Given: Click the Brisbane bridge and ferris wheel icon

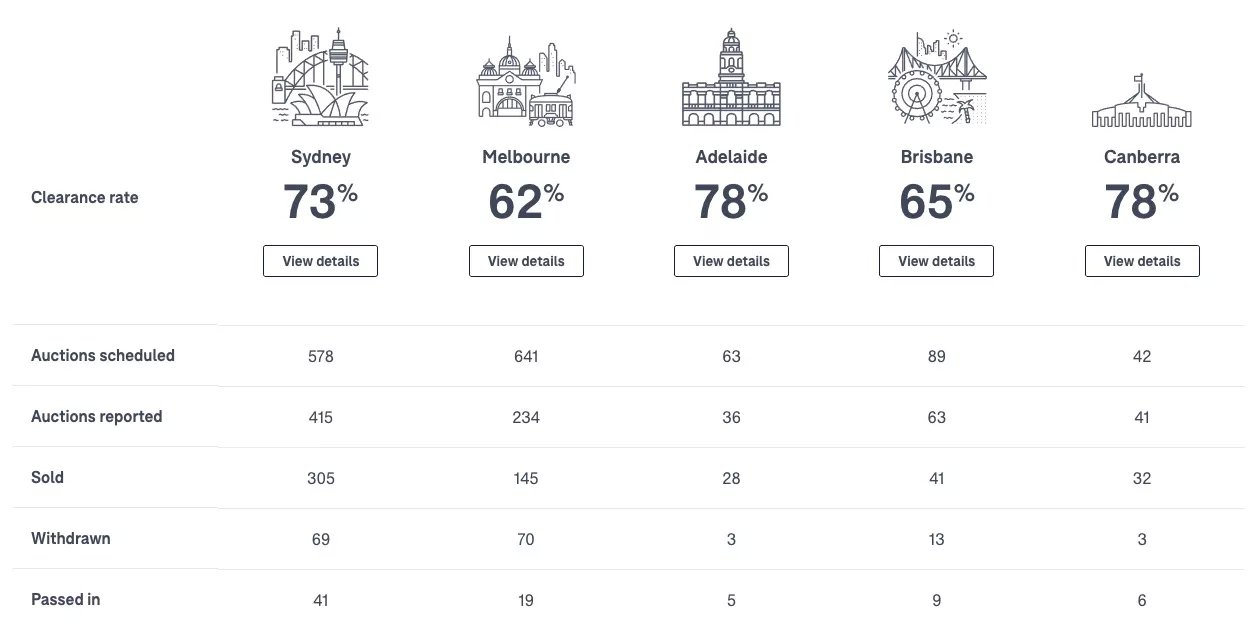Looking at the screenshot, I should [x=937, y=77].
